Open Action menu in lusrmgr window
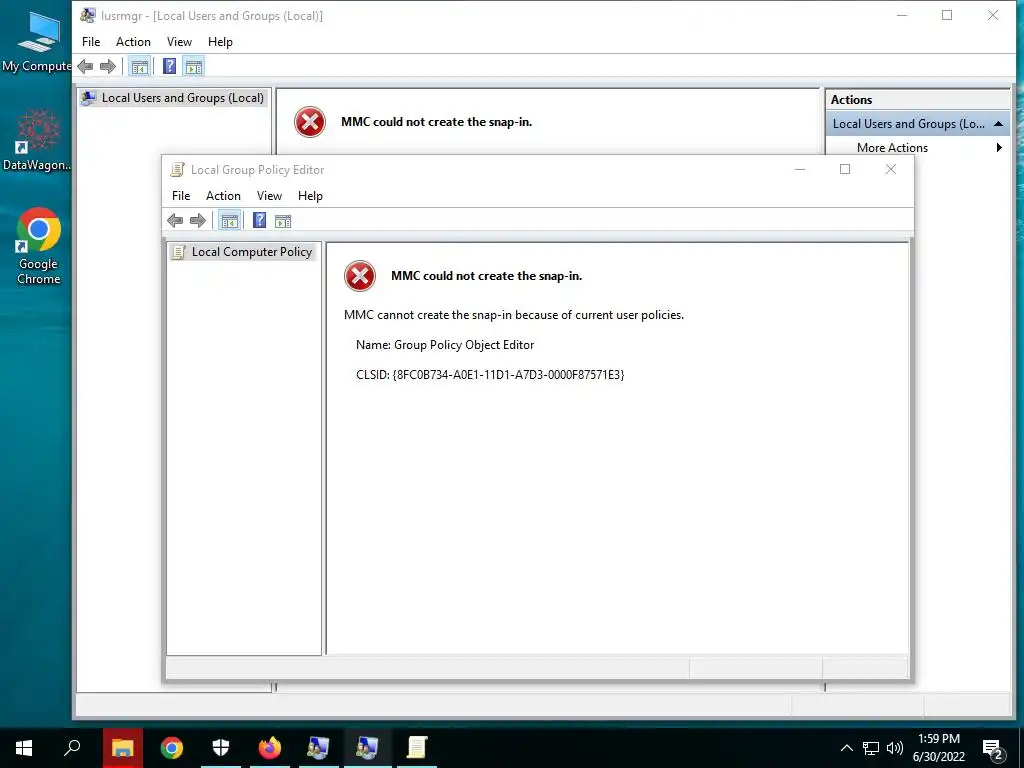This screenshot has width=1024, height=768. [133, 42]
